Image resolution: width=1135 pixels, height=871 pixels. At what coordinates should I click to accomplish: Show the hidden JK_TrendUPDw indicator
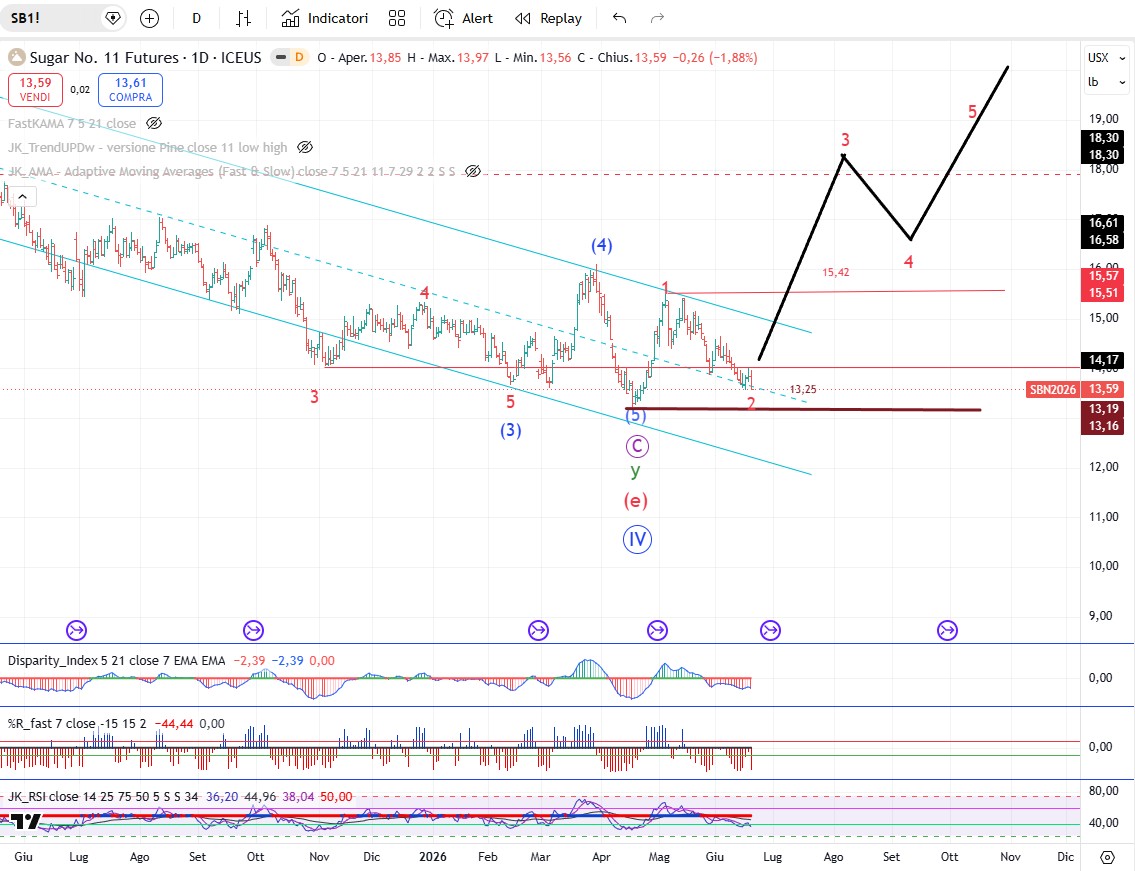click(x=305, y=147)
